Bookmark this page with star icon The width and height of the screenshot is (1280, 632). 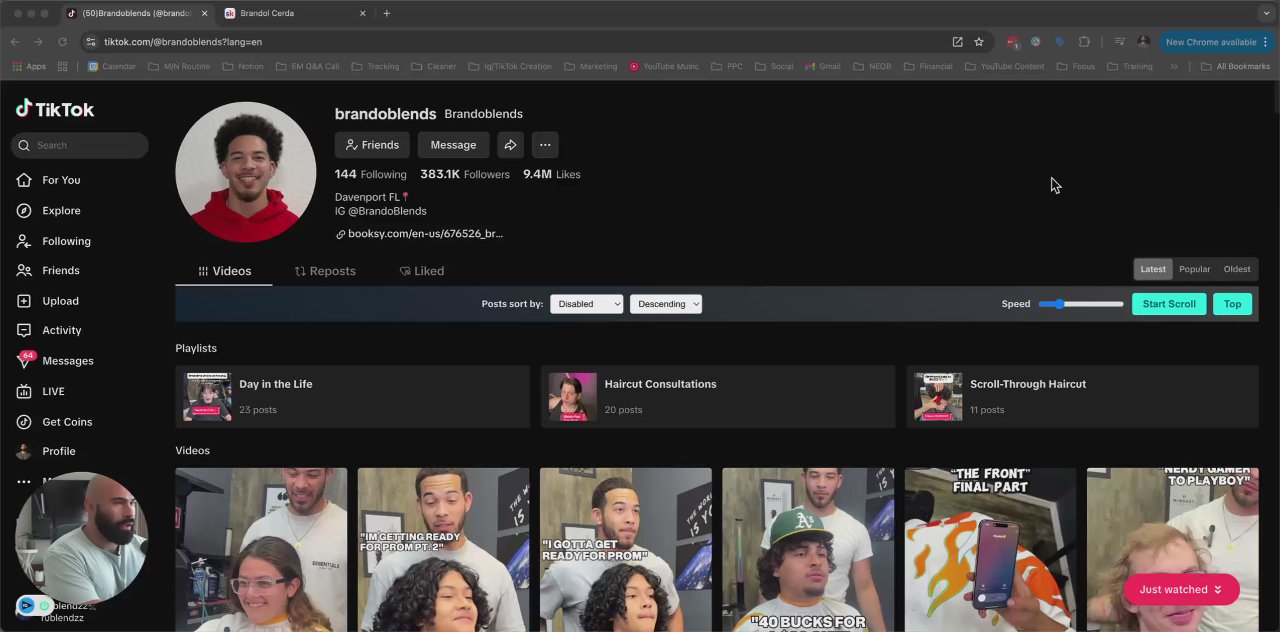979,42
